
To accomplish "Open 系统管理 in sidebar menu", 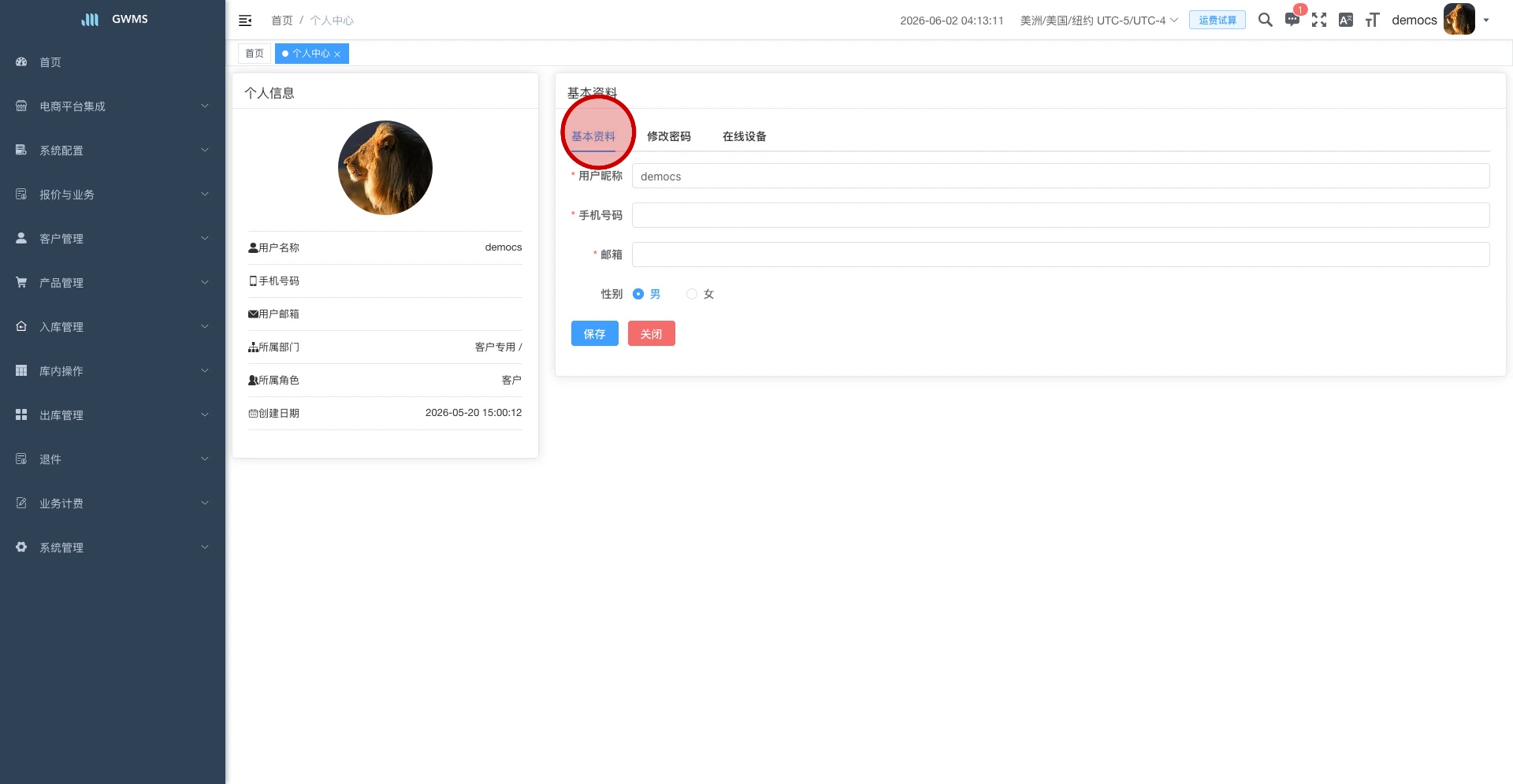I will click(x=113, y=547).
